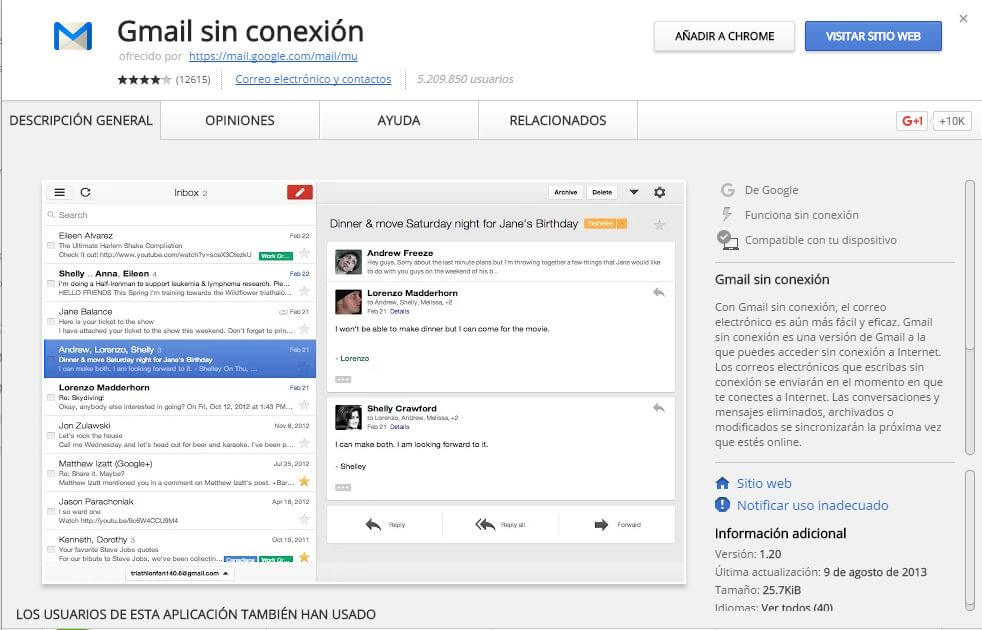Image resolution: width=982 pixels, height=630 pixels.
Task: Open Correo electrónico y contactos category link
Action: coord(313,79)
